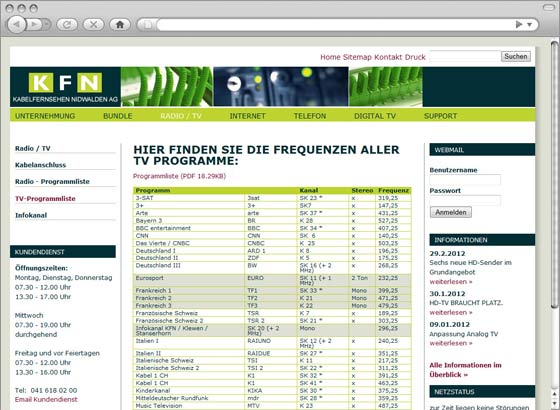
Task: Click the KFN logo
Action: [65, 87]
